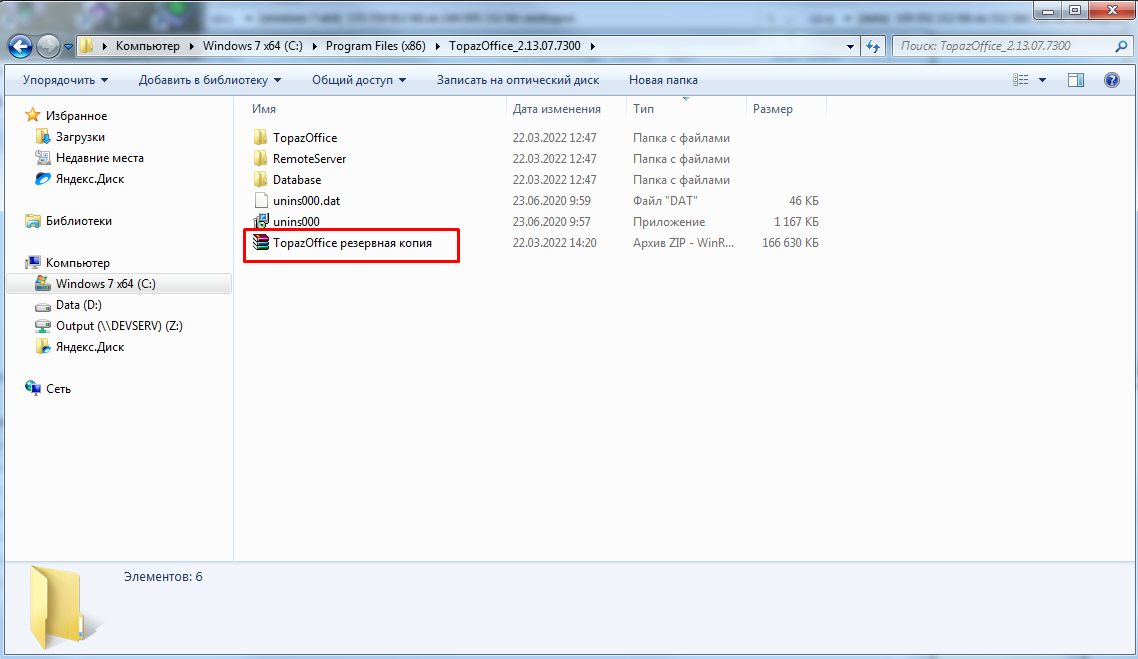Image resolution: width=1138 pixels, height=659 pixels.
Task: Click the uninstaller icon of unins000
Action: pos(261,221)
